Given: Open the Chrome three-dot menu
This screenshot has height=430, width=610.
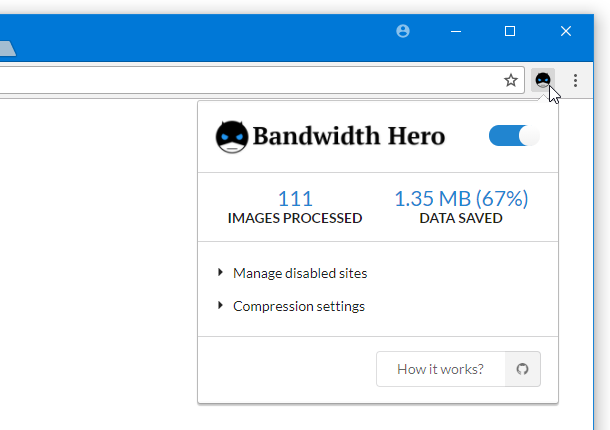Looking at the screenshot, I should click(x=575, y=80).
